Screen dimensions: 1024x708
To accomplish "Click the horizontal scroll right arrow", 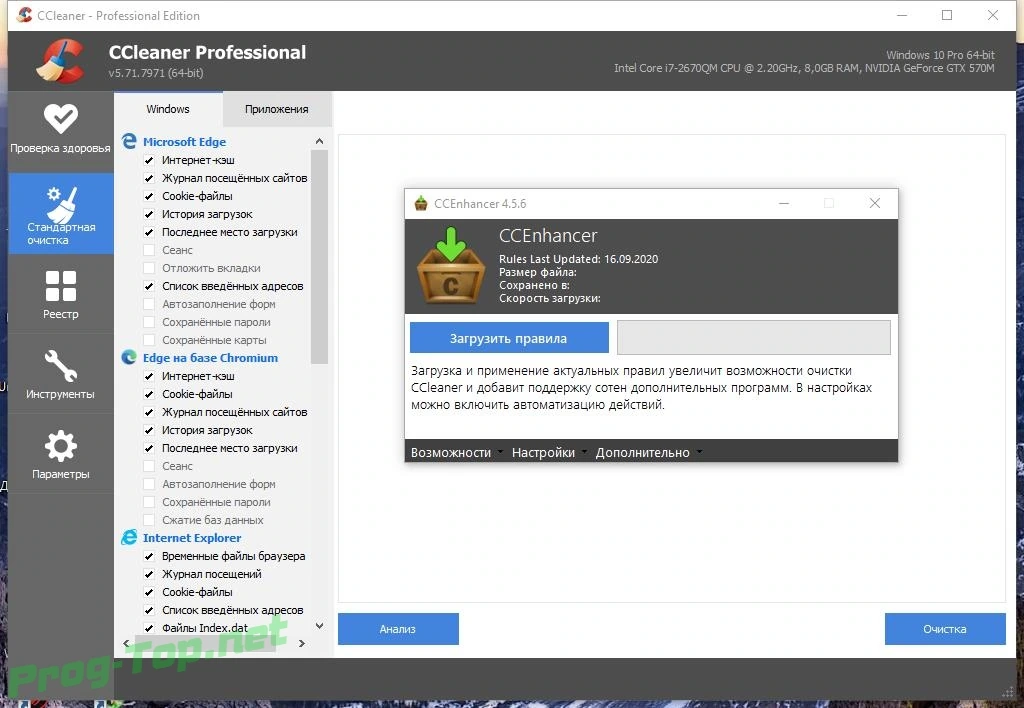I will click(301, 643).
